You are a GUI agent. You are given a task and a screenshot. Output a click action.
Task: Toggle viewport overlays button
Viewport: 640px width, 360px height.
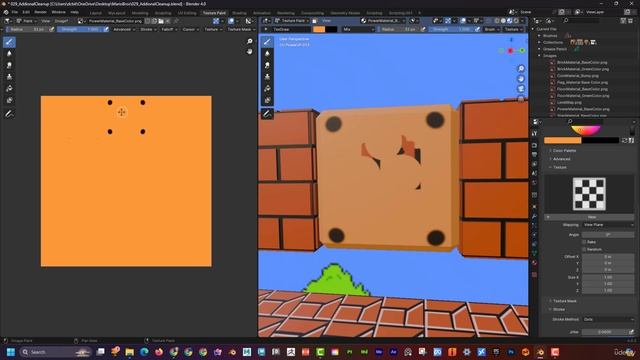(463, 20)
